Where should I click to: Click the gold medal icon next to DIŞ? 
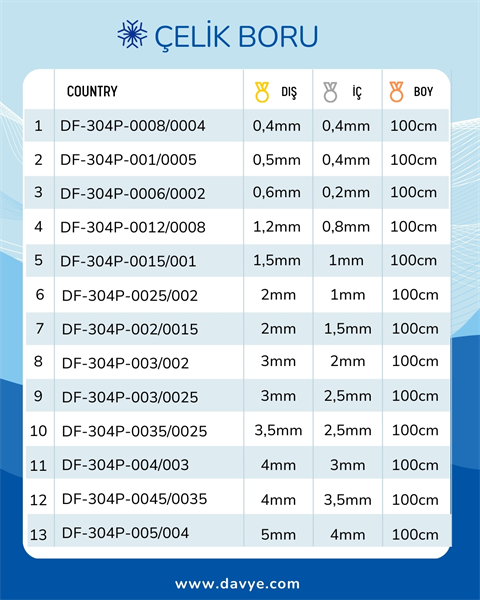(x=262, y=92)
